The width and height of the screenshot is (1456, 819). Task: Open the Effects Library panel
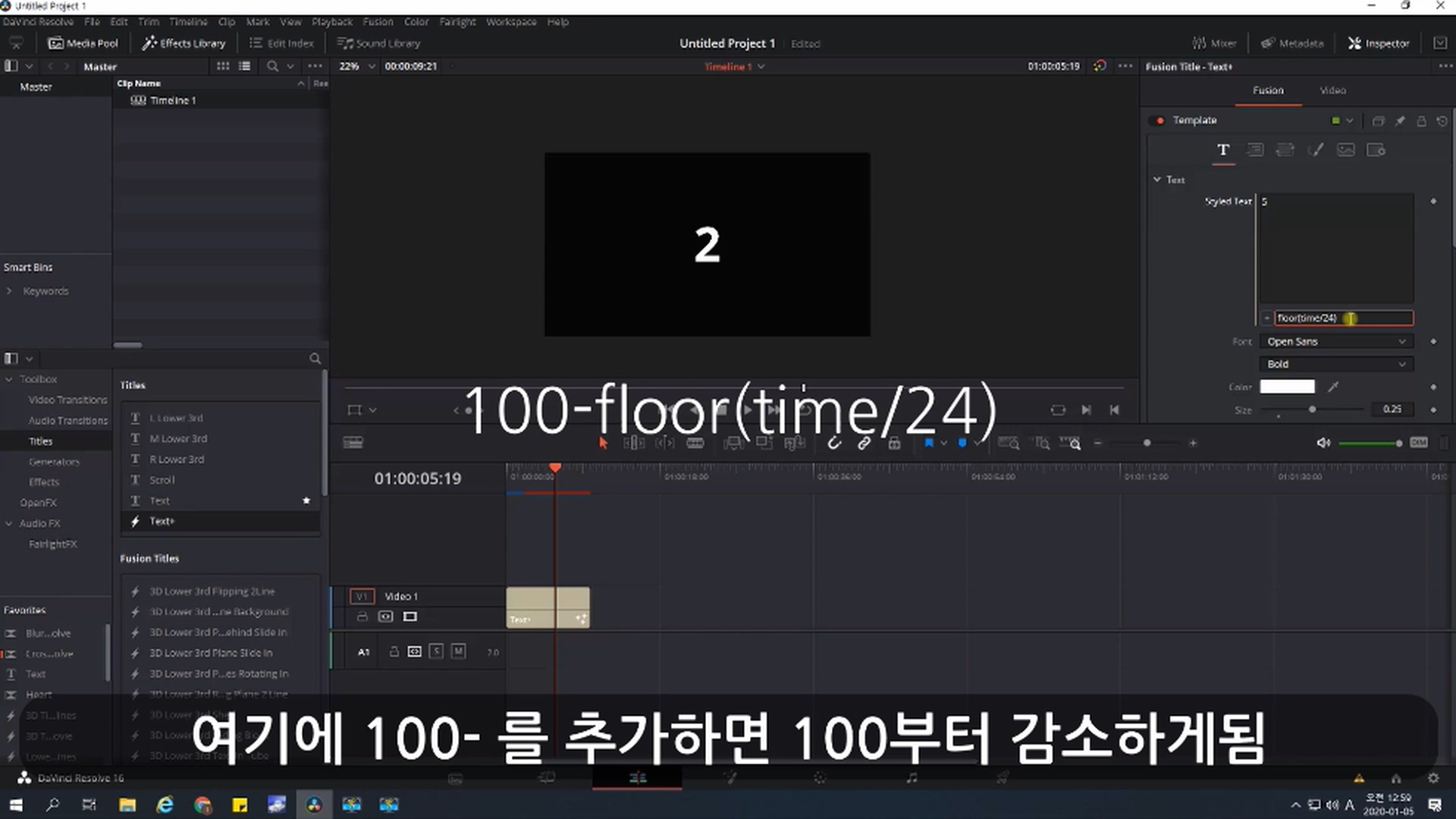(x=184, y=43)
